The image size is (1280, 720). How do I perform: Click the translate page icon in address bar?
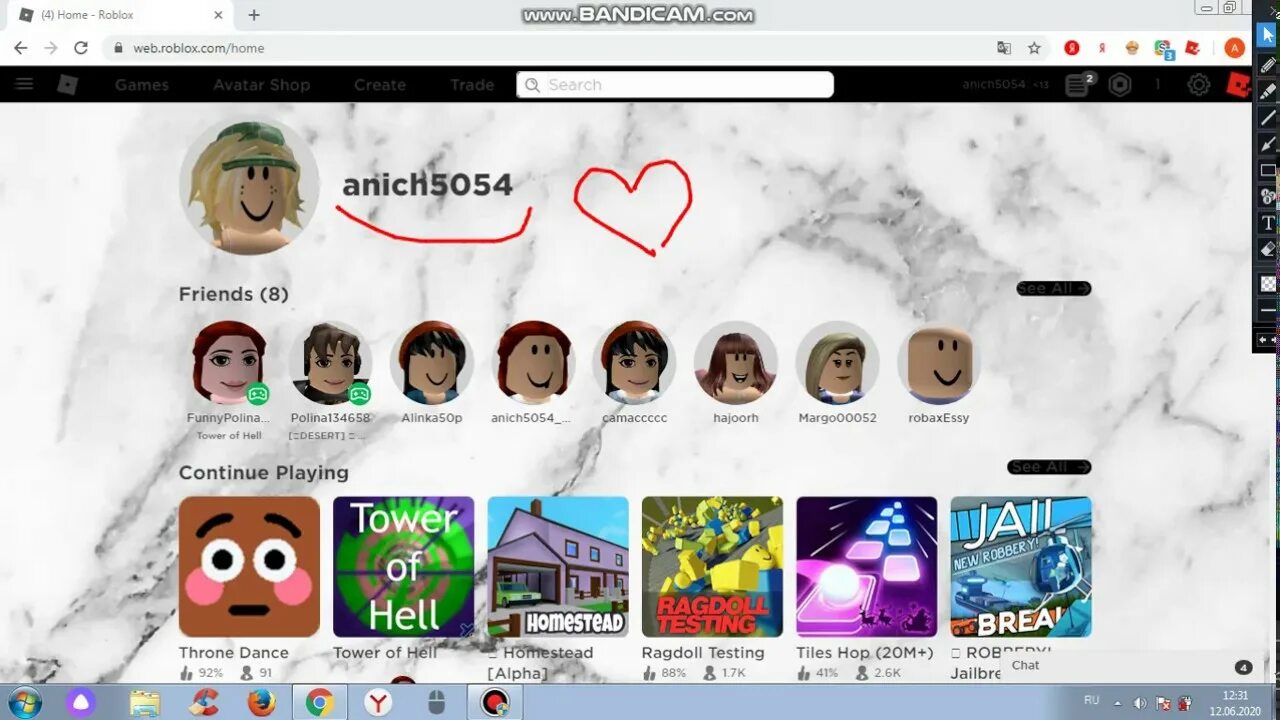1004,48
